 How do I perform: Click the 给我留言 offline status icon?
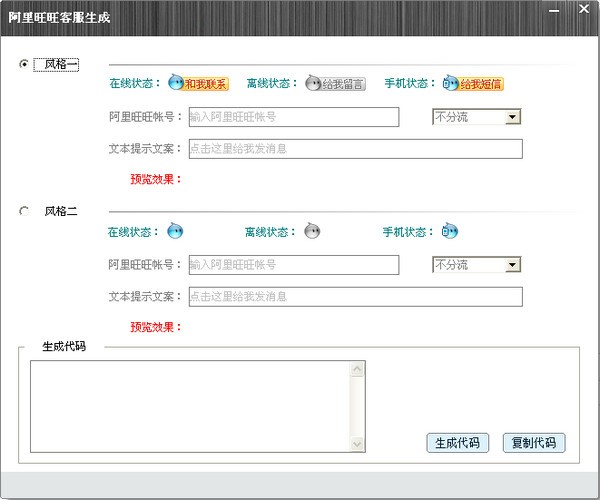(x=335, y=83)
